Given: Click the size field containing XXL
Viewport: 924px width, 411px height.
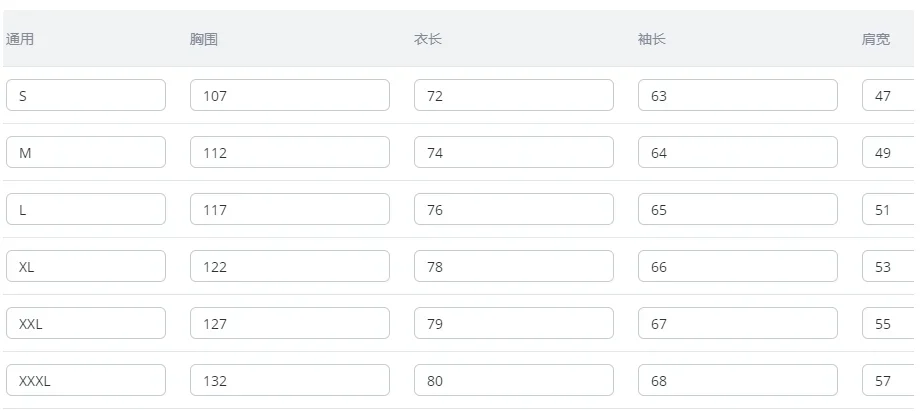Looking at the screenshot, I should [x=86, y=323].
